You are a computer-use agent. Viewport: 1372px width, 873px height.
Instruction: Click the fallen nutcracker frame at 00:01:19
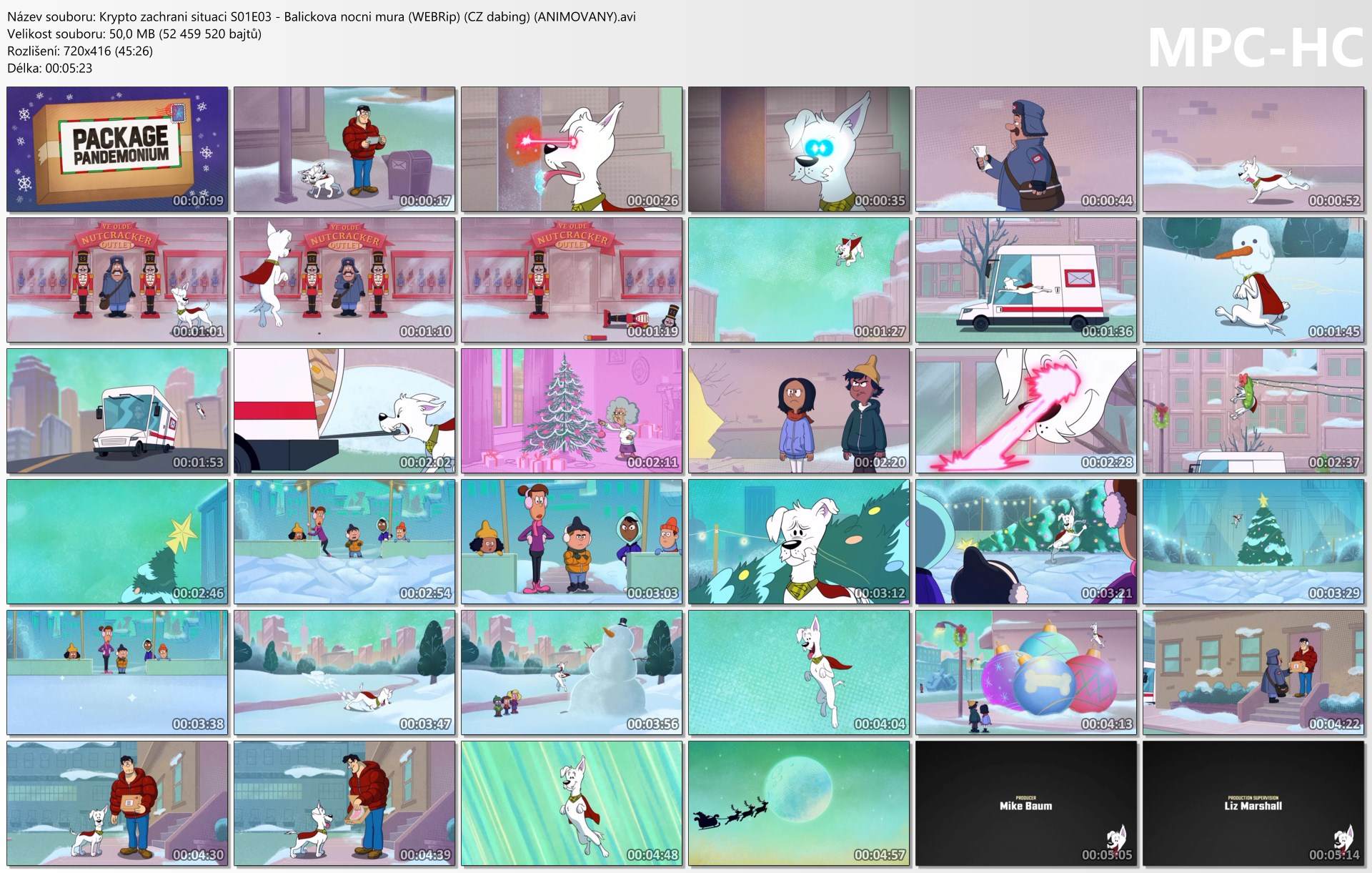tap(572, 280)
